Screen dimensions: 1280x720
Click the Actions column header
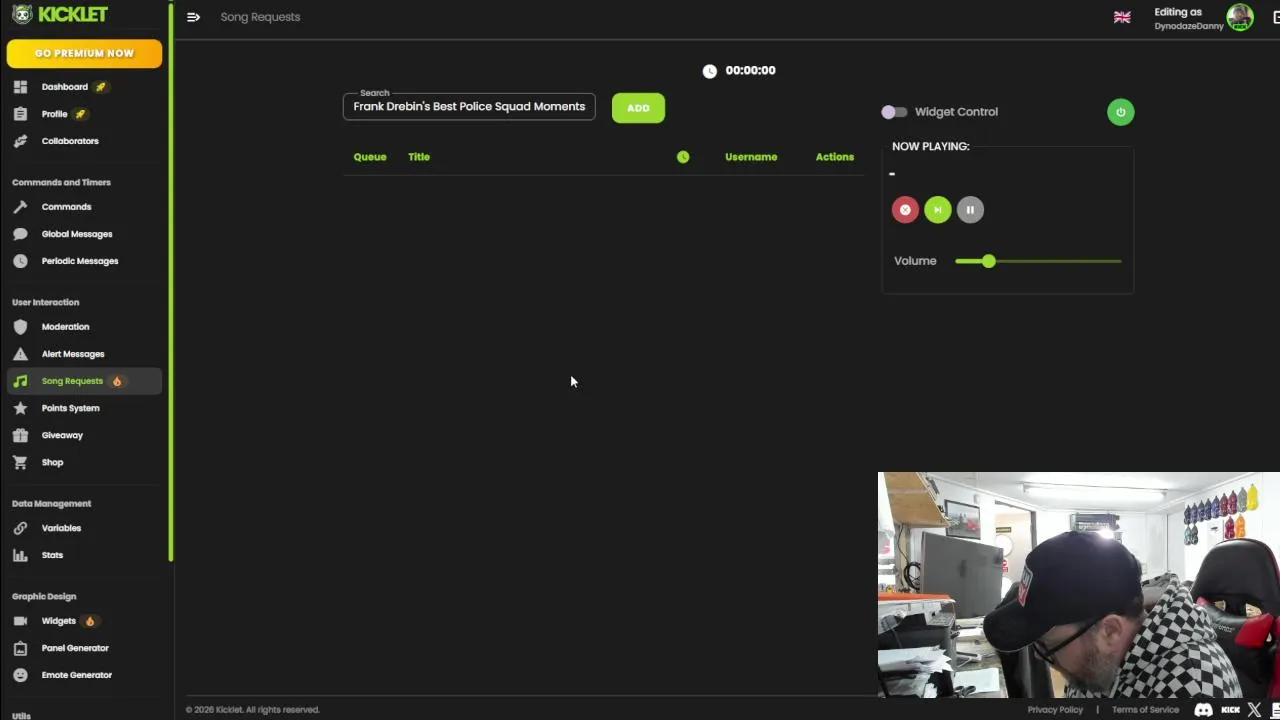point(835,157)
